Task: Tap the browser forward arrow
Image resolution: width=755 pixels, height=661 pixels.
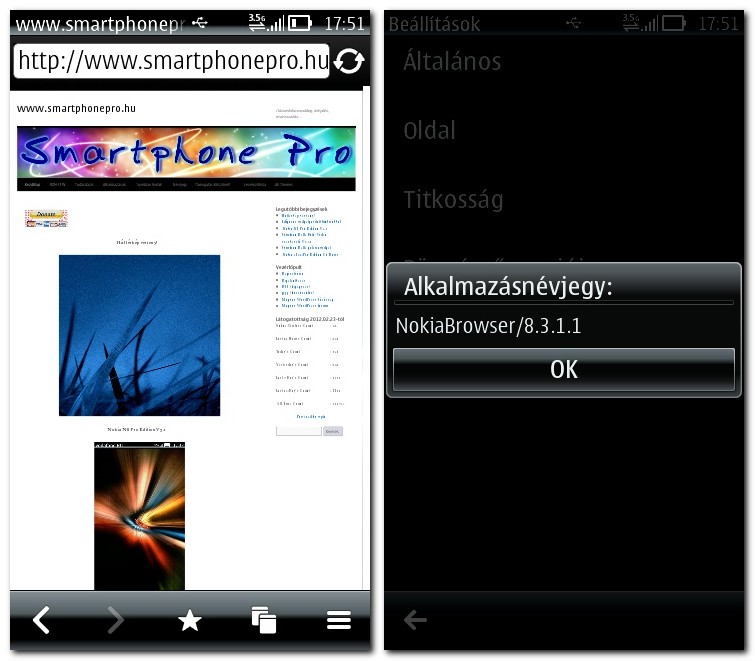Action: click(x=115, y=620)
